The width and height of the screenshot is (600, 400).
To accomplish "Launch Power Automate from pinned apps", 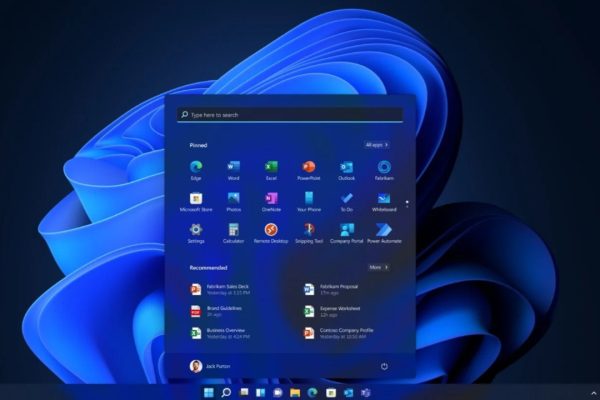I will point(384,233).
